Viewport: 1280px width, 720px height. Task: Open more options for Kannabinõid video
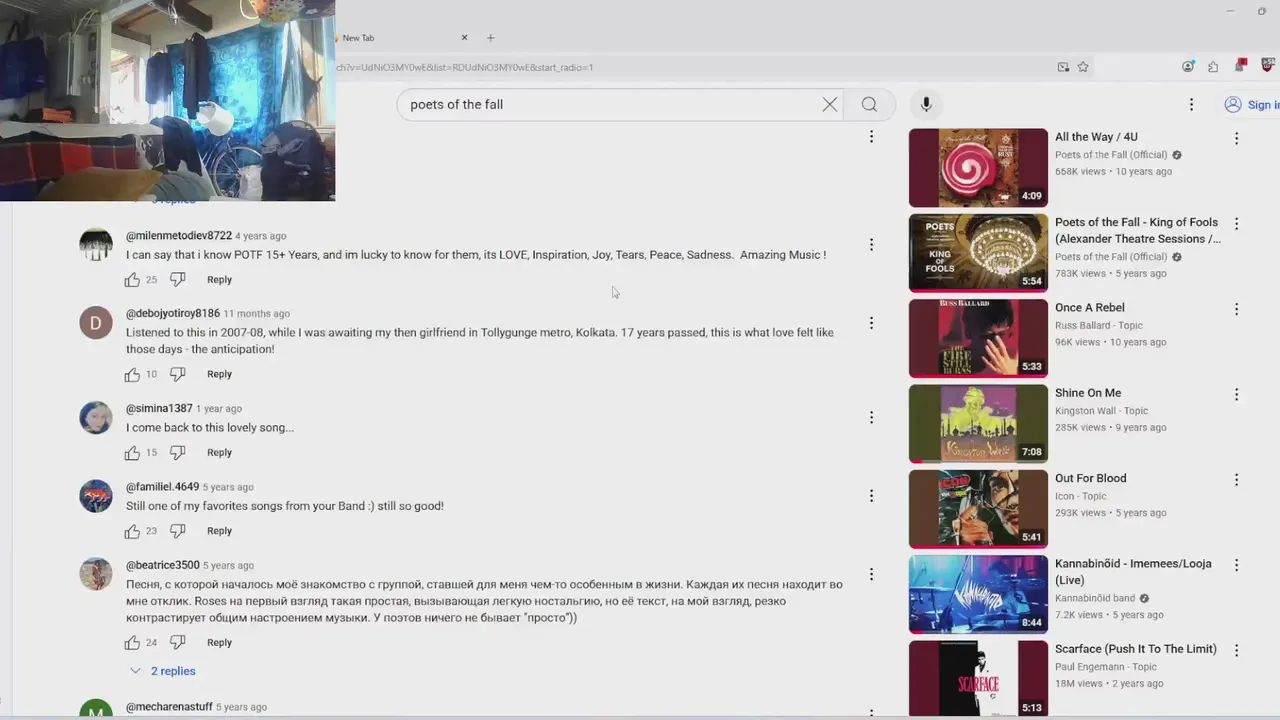[x=1236, y=565]
